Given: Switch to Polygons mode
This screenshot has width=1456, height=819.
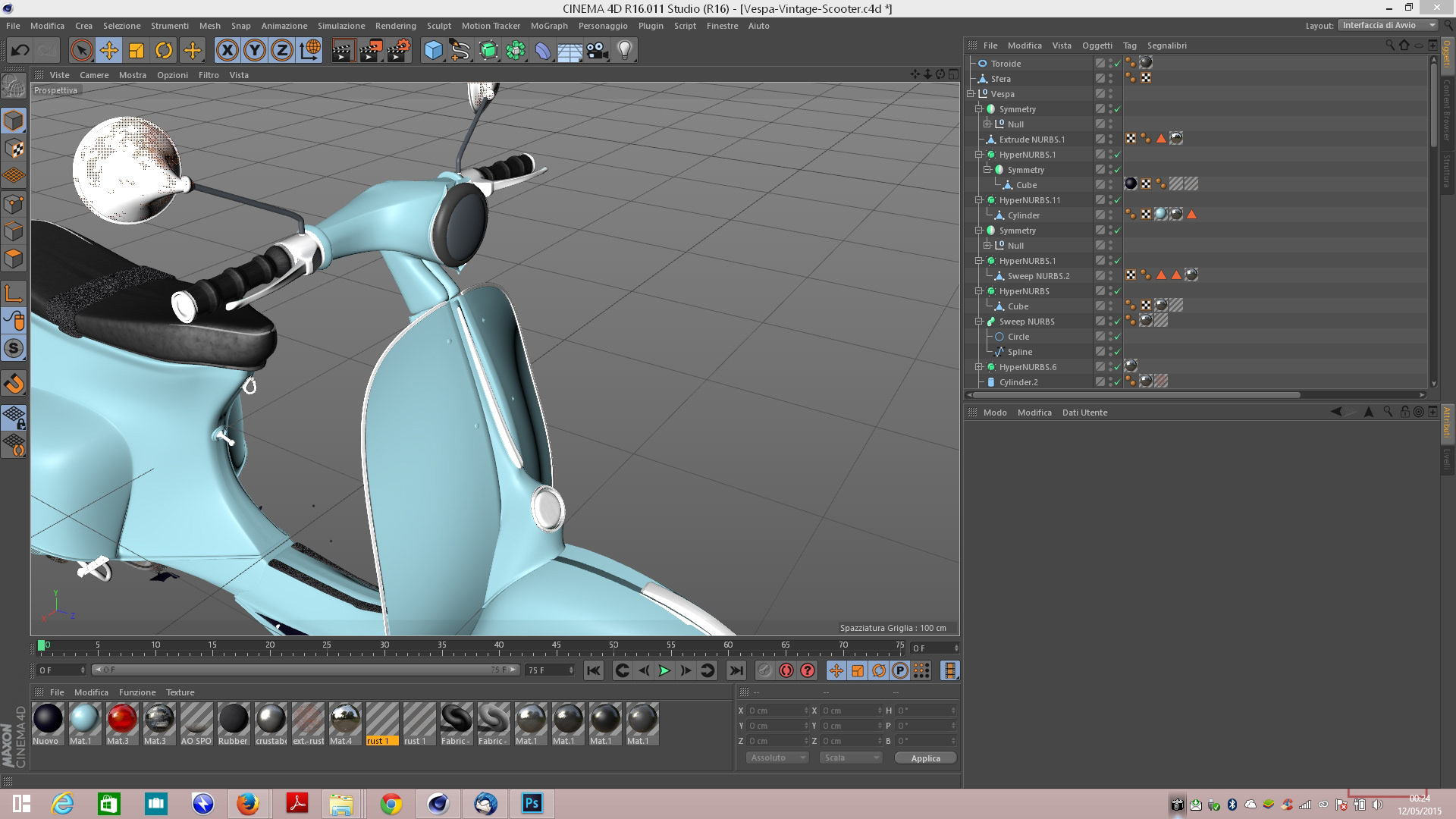Looking at the screenshot, I should [x=14, y=259].
